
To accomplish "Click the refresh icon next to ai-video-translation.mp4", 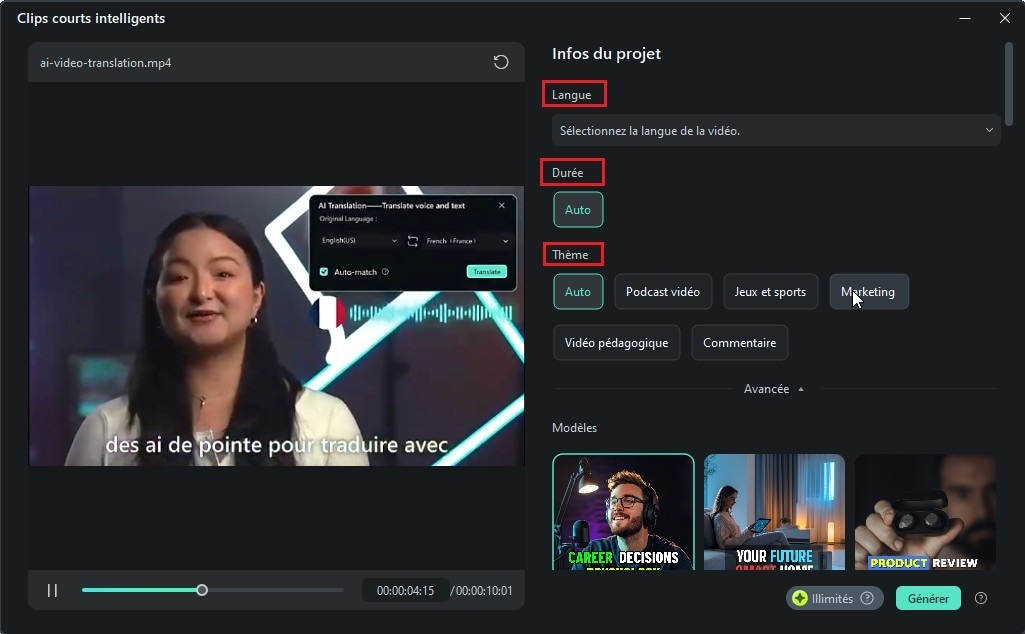I will pos(501,62).
